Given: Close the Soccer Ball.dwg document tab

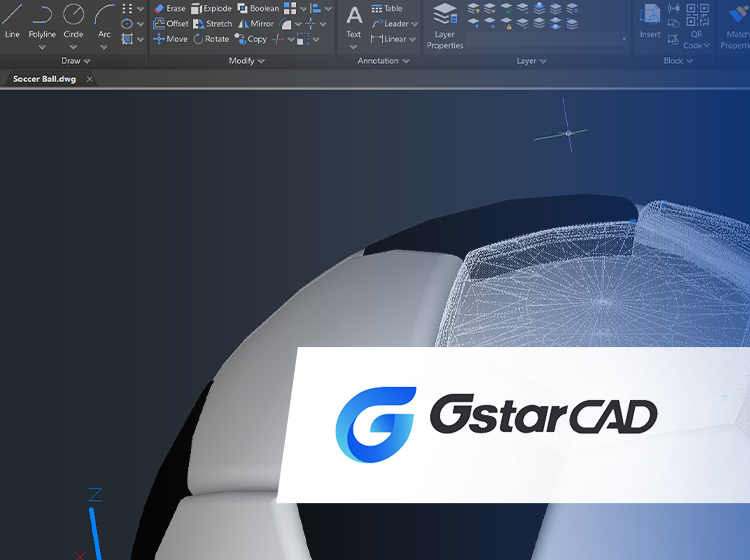Looking at the screenshot, I should (x=89, y=79).
